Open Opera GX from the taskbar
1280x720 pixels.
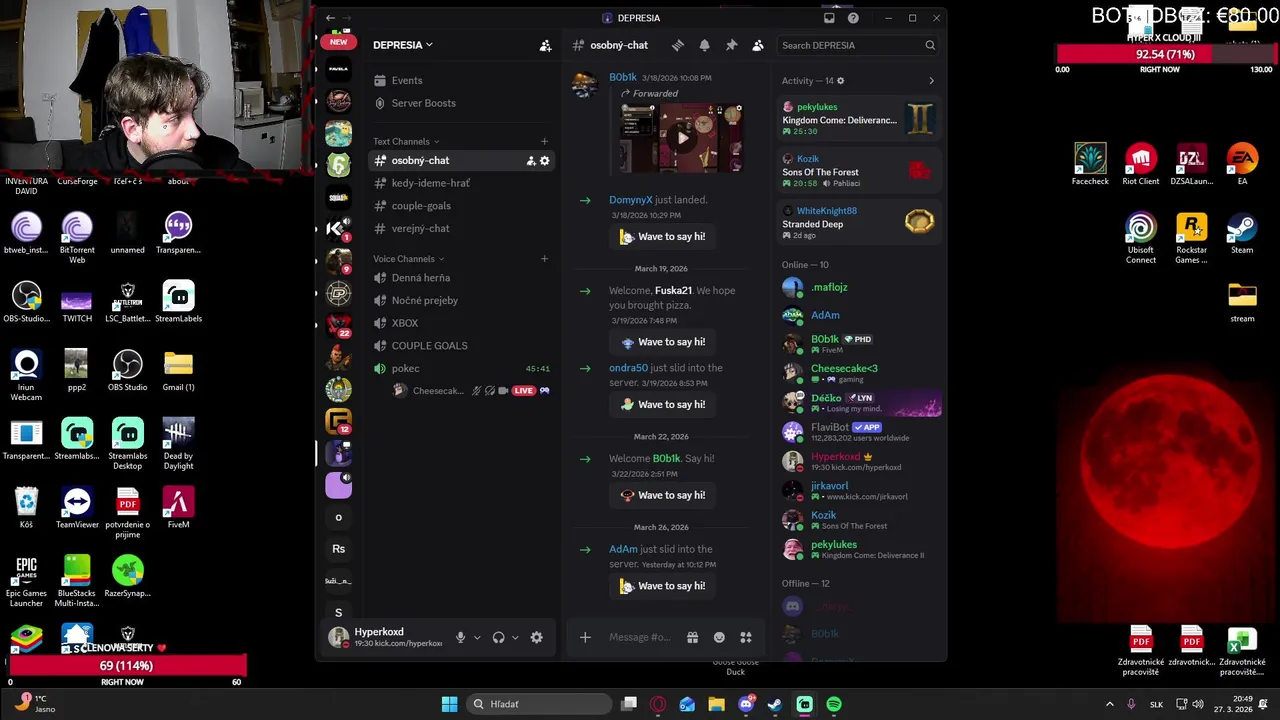click(x=657, y=704)
